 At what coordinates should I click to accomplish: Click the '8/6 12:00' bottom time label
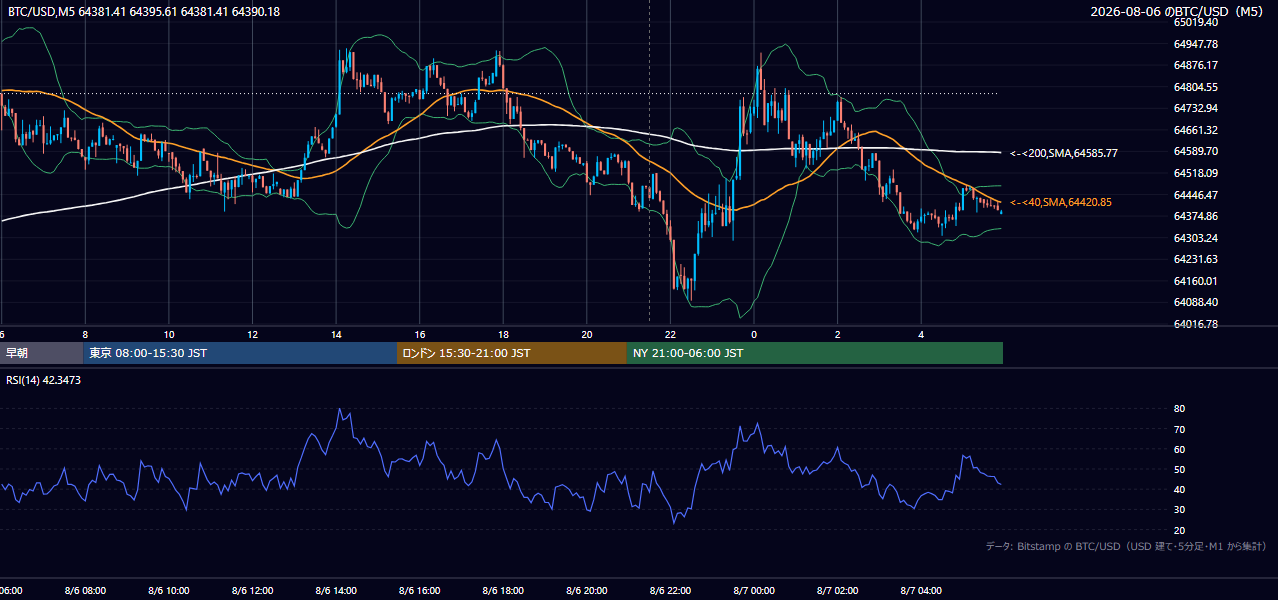click(253, 591)
